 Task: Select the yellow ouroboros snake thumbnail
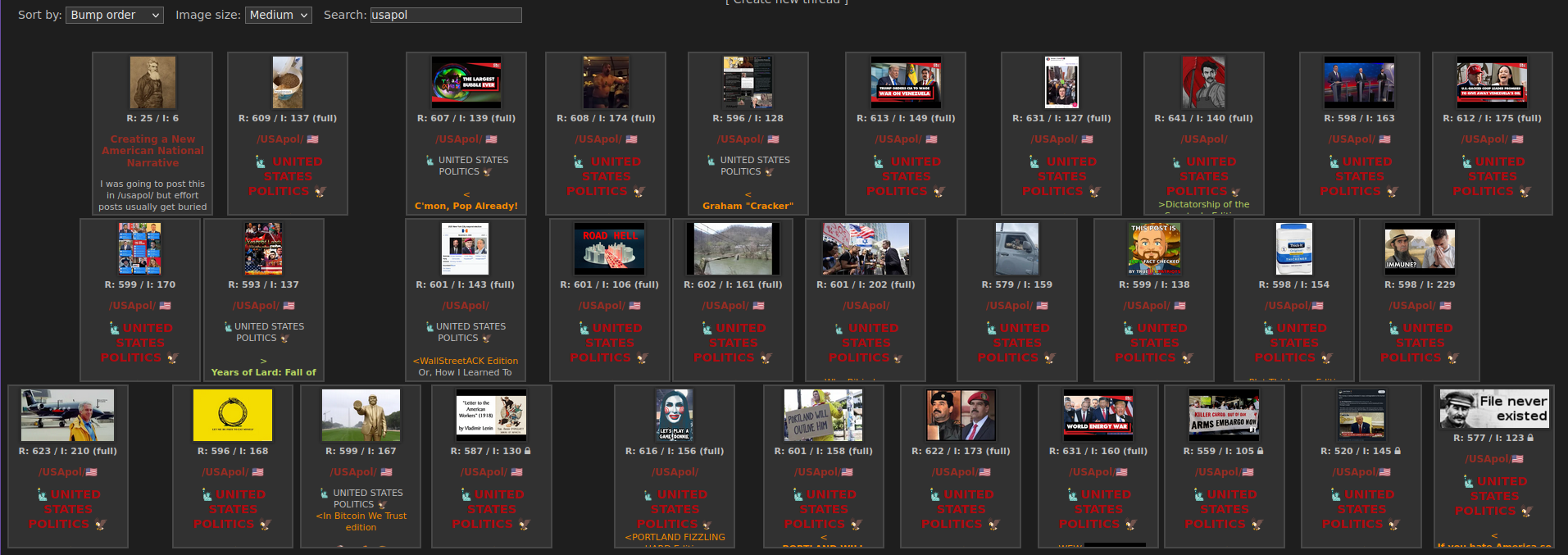(x=232, y=415)
